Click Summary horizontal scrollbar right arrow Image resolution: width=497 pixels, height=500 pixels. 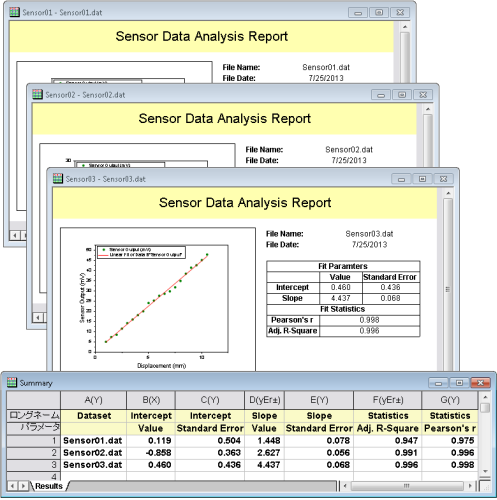click(x=470, y=486)
